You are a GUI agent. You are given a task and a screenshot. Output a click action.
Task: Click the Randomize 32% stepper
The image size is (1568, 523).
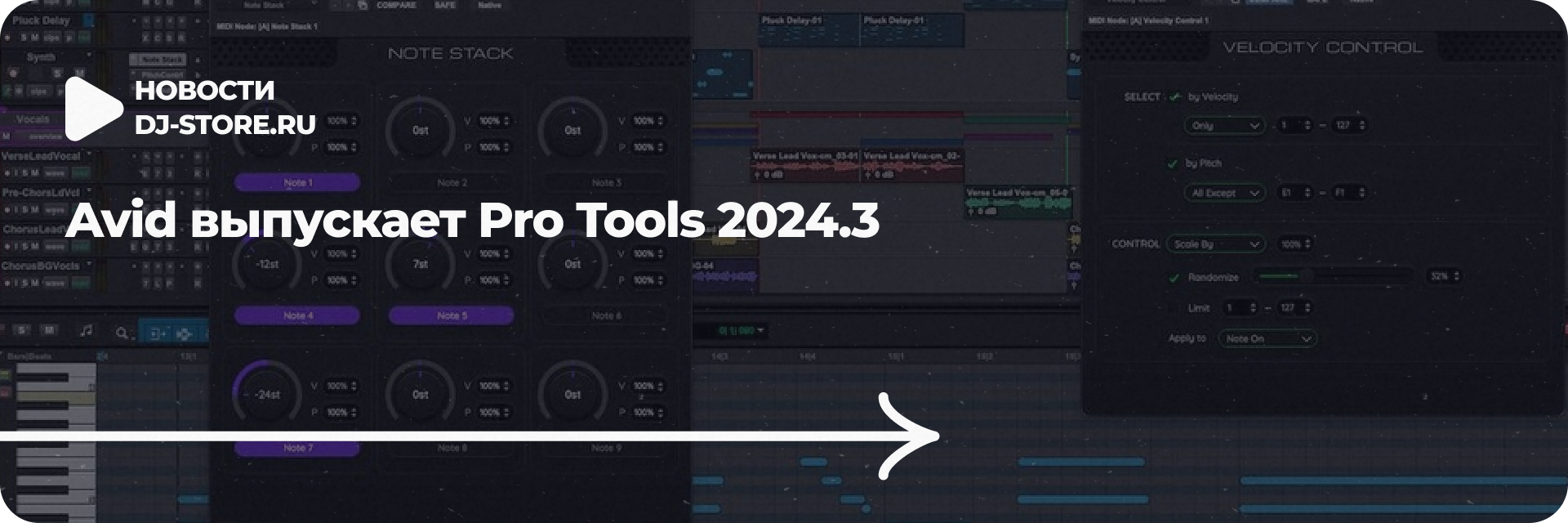[1444, 277]
